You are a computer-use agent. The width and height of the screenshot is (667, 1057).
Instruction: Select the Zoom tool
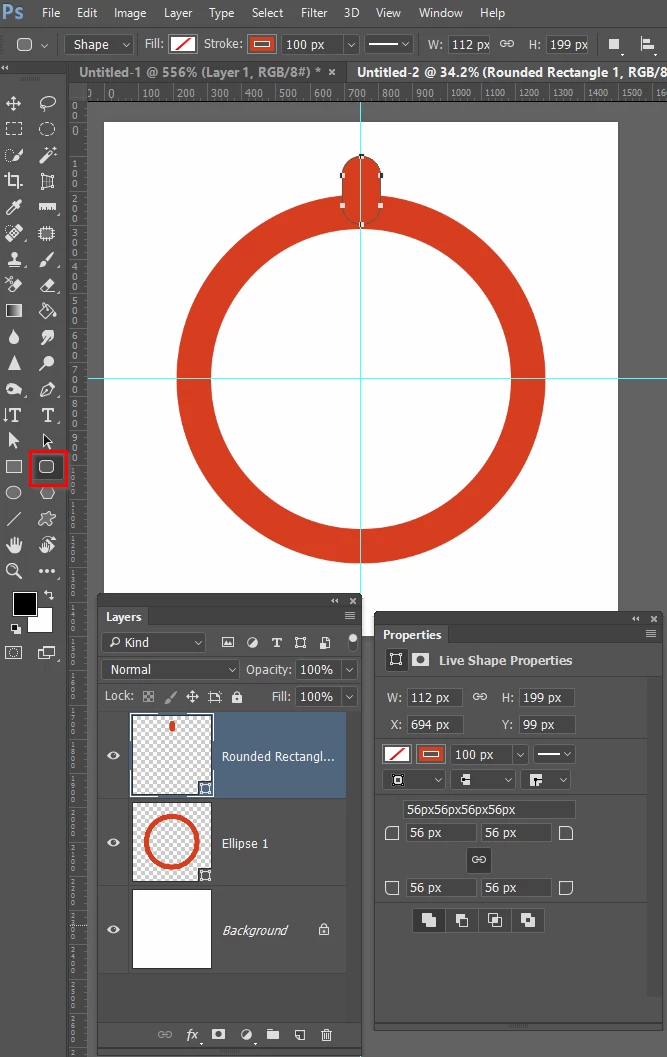pyautogui.click(x=13, y=571)
